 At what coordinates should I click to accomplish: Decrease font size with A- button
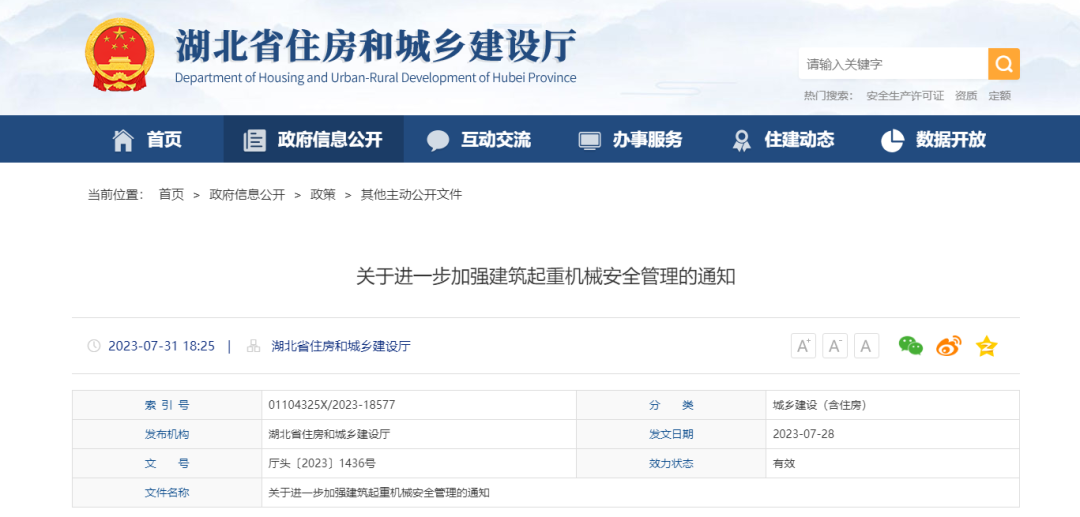click(x=835, y=346)
